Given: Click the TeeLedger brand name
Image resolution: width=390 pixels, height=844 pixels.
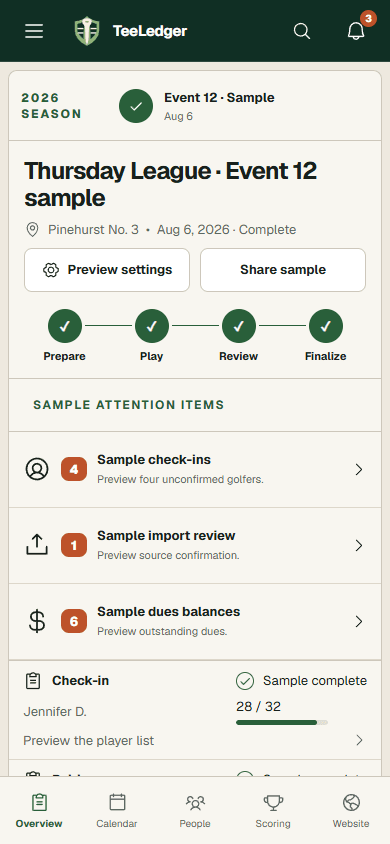Looking at the screenshot, I should (150, 31).
